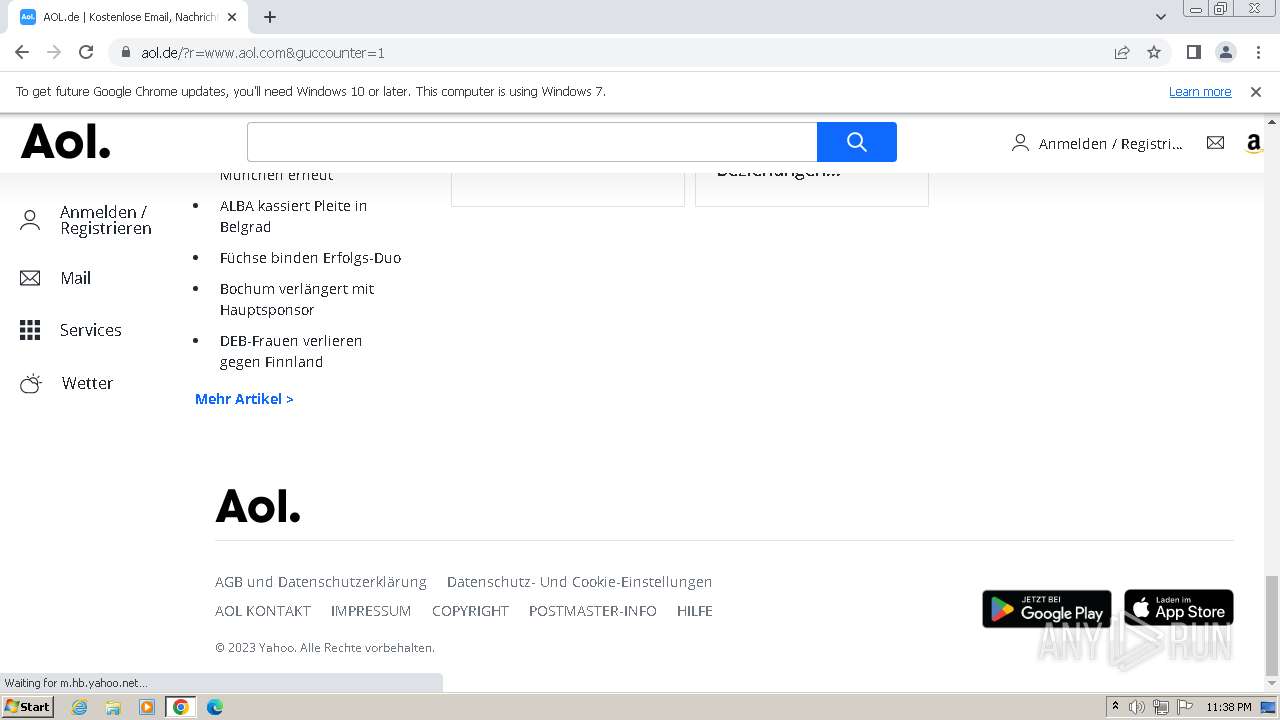Open the Chrome profile avatar

click(x=1225, y=52)
